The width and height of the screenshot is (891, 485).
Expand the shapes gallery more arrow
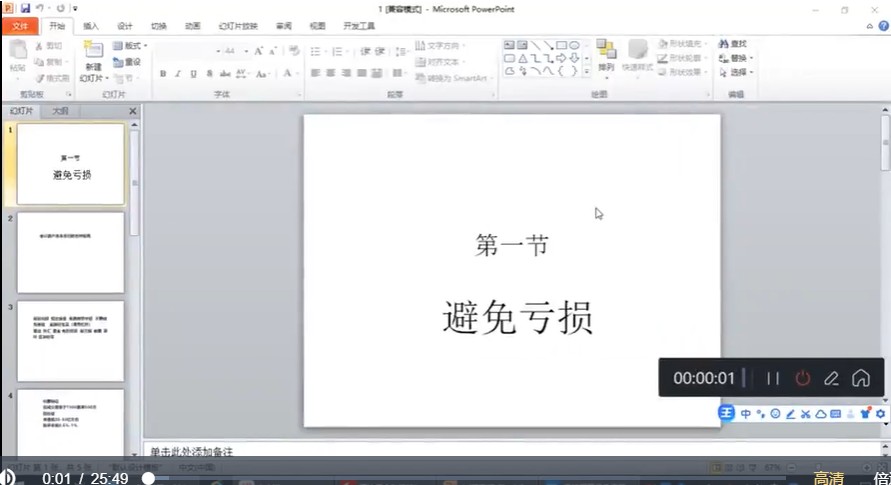587,71
